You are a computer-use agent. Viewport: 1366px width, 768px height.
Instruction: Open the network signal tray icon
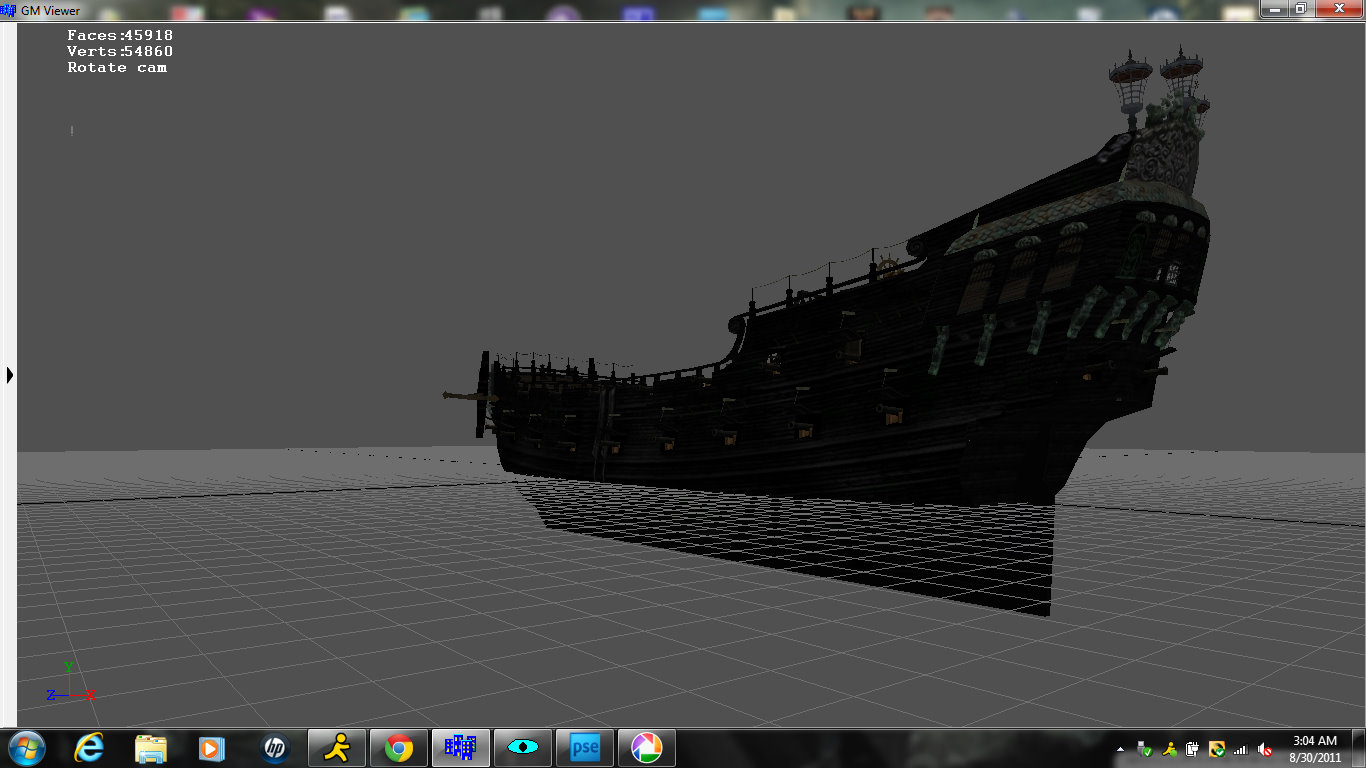pyautogui.click(x=1241, y=749)
